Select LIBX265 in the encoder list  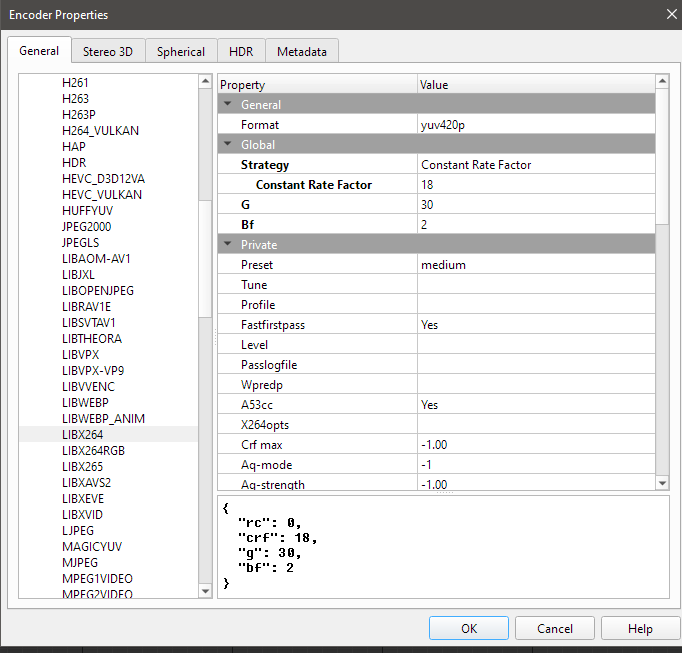[82, 467]
